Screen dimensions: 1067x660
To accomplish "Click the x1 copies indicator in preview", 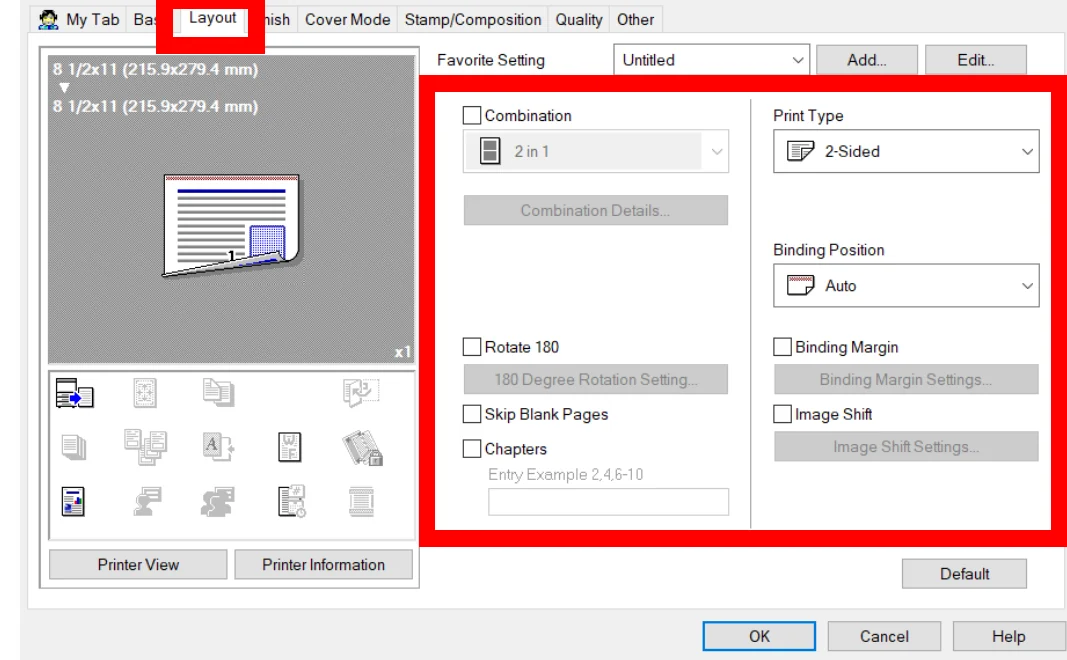I will (x=402, y=352).
